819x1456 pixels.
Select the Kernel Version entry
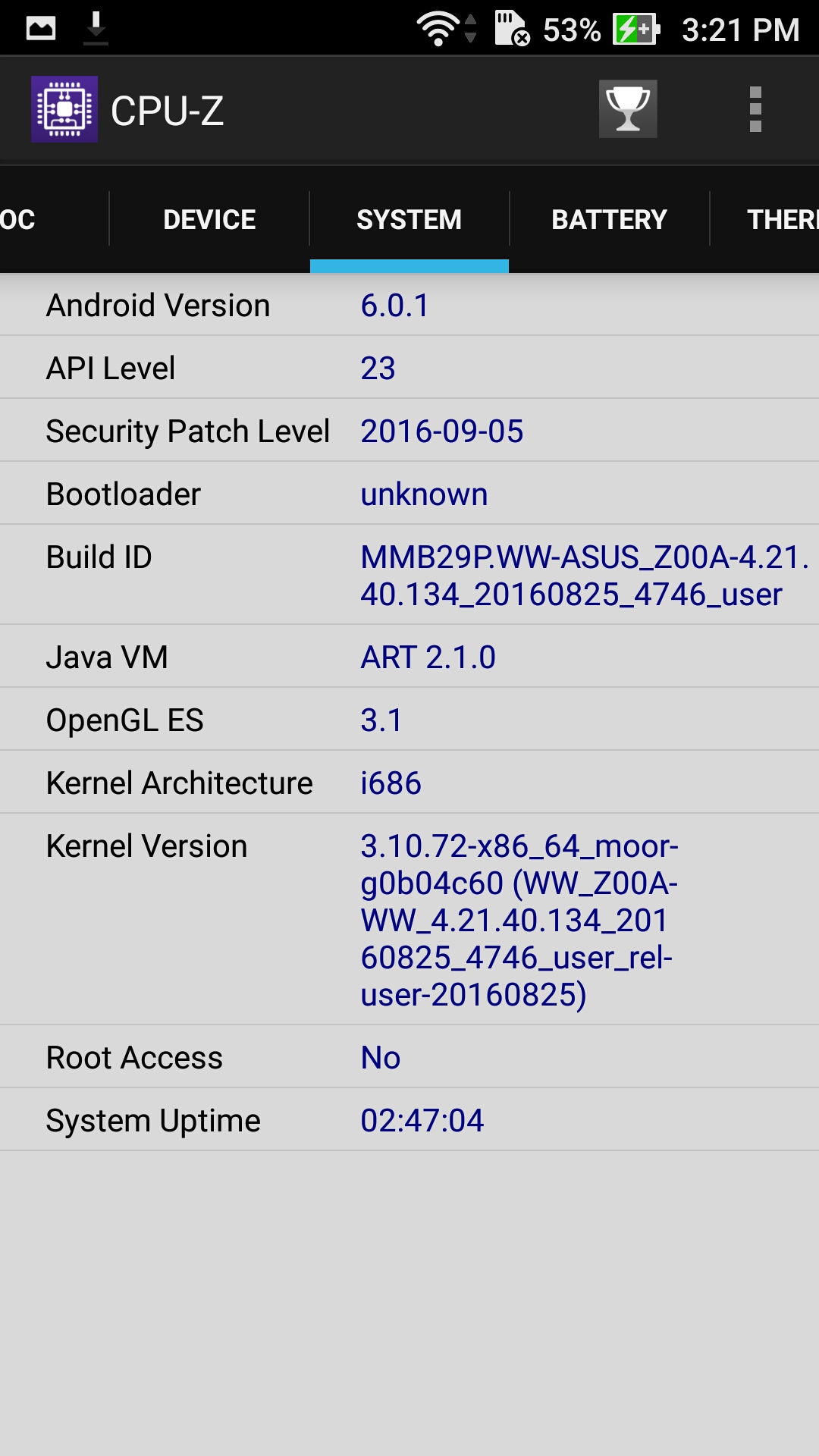(x=409, y=919)
